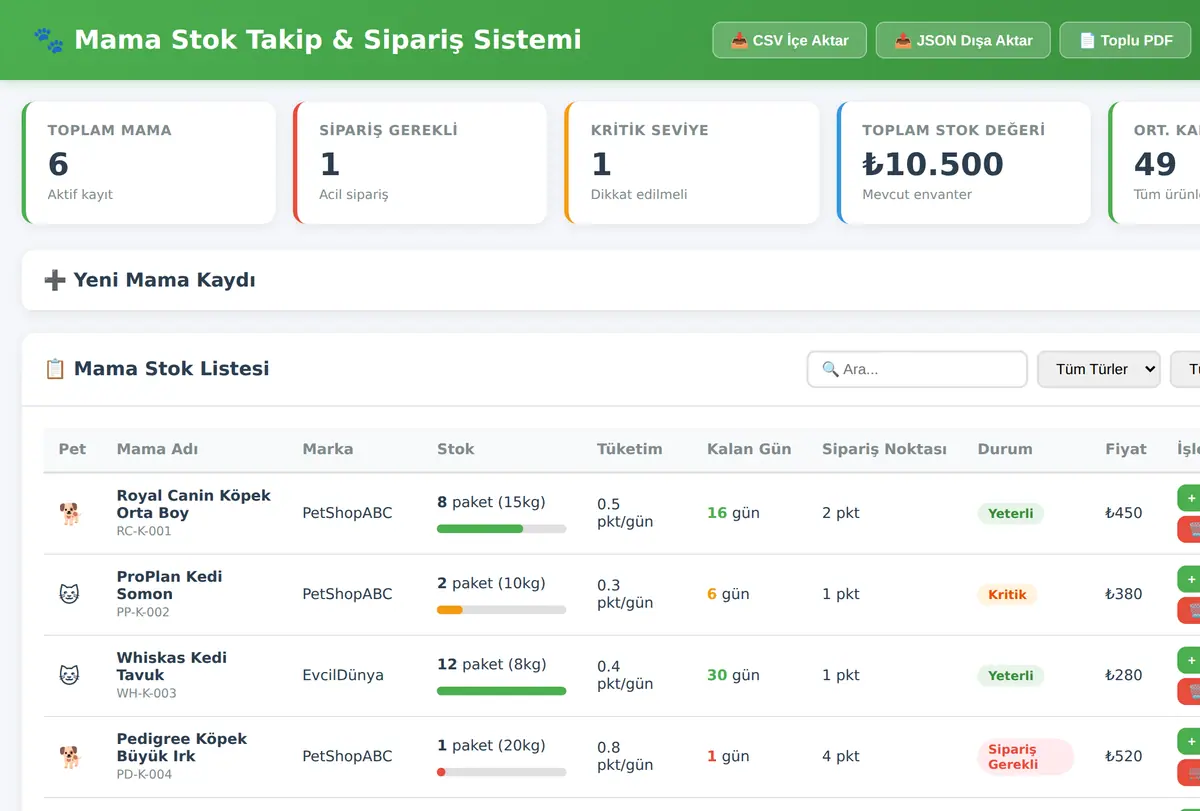Hit the green plus button for ProPlan Kedi Somon
The height and width of the screenshot is (811, 1200).
[x=1189, y=578]
